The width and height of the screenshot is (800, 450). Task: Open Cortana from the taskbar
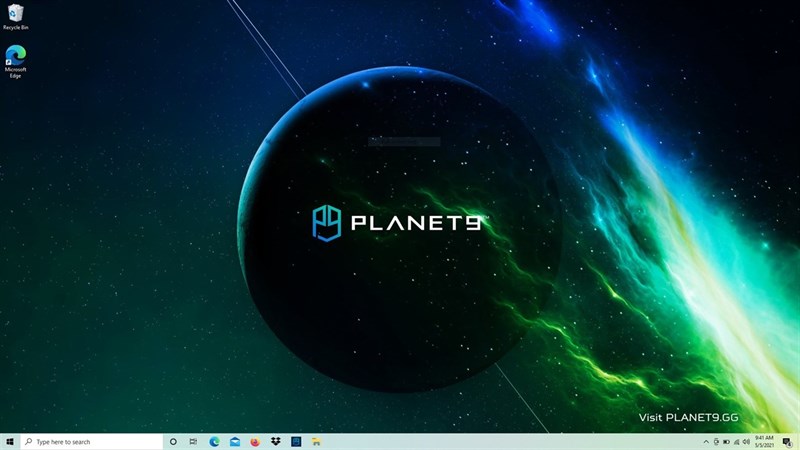pyautogui.click(x=173, y=442)
